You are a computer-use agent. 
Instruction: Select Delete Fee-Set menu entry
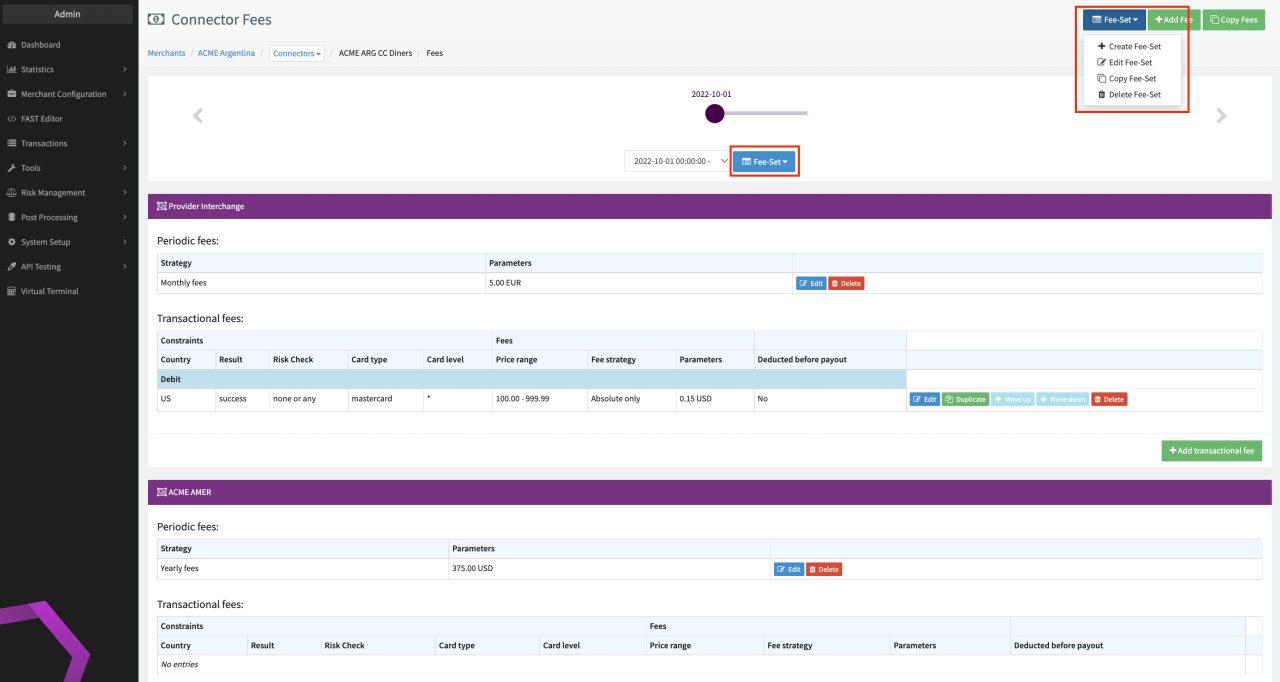pos(1134,94)
